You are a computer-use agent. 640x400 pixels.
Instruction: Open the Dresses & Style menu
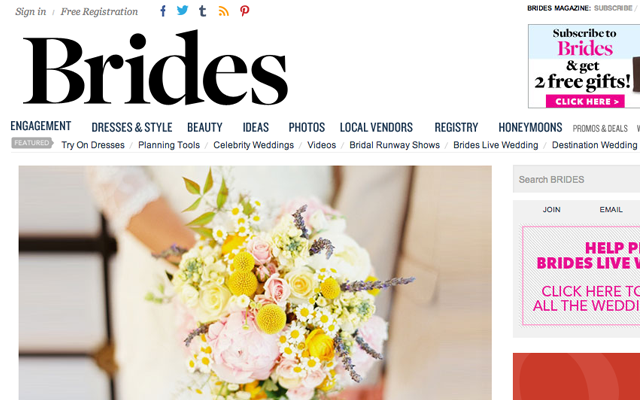tap(132, 127)
